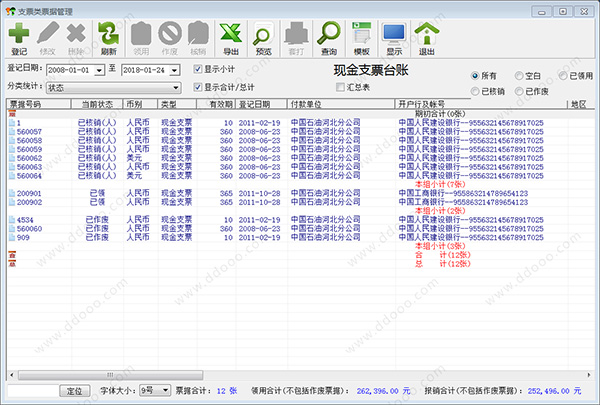Click the 显示 monitor icon
This screenshot has width=600, height=405.
pyautogui.click(x=394, y=34)
